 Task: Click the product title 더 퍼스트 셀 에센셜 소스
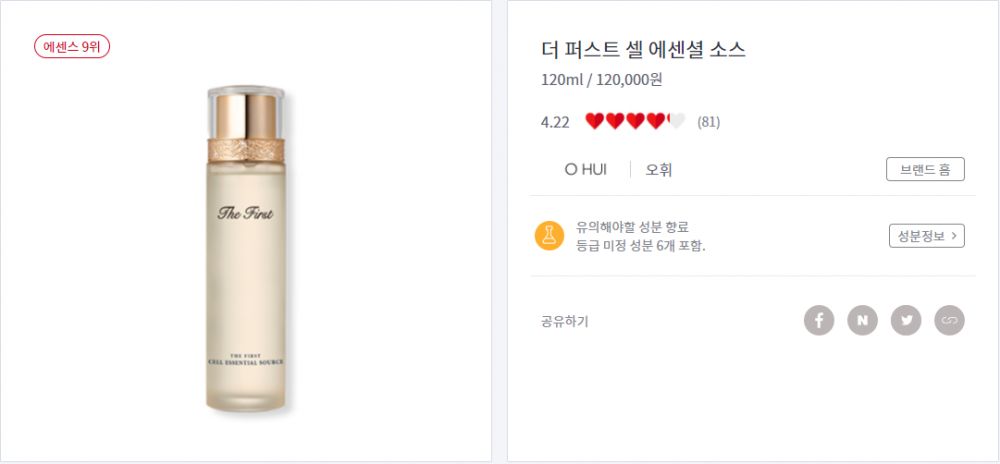(643, 49)
